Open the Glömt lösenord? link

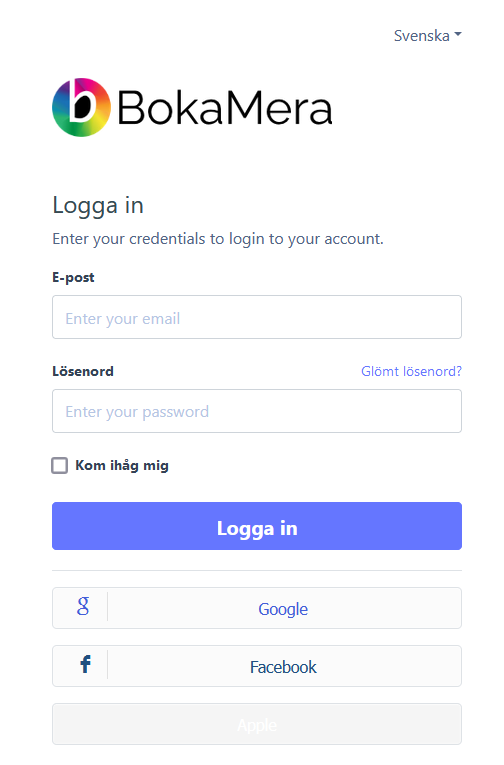411,371
